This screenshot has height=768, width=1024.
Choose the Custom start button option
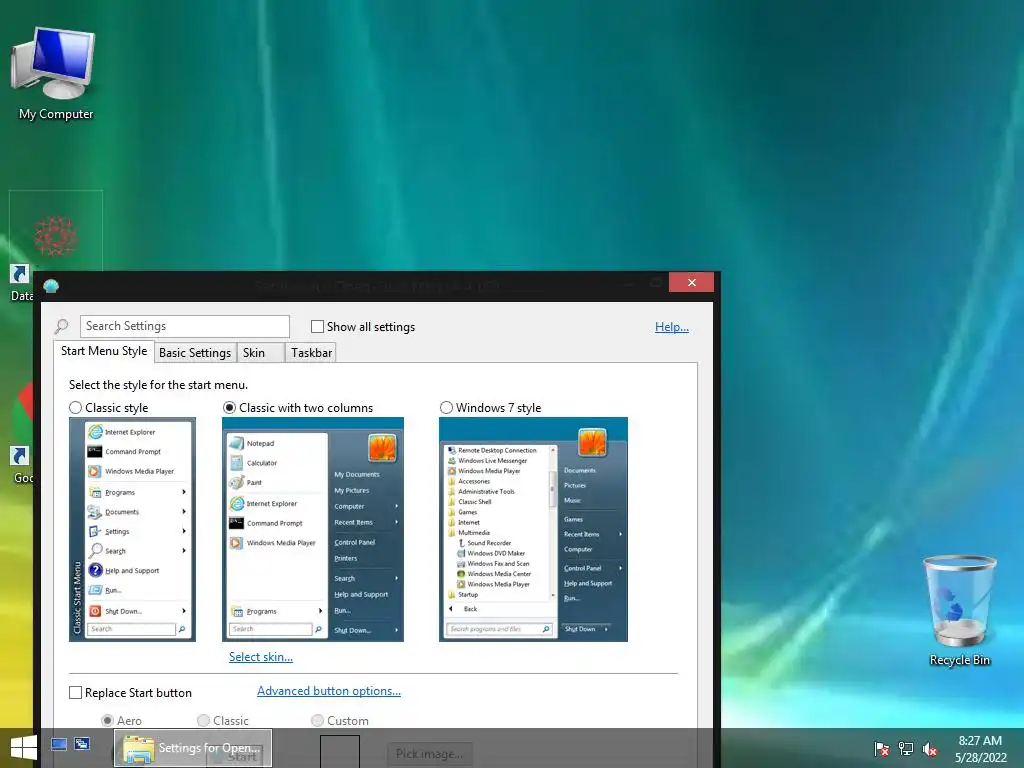317,720
